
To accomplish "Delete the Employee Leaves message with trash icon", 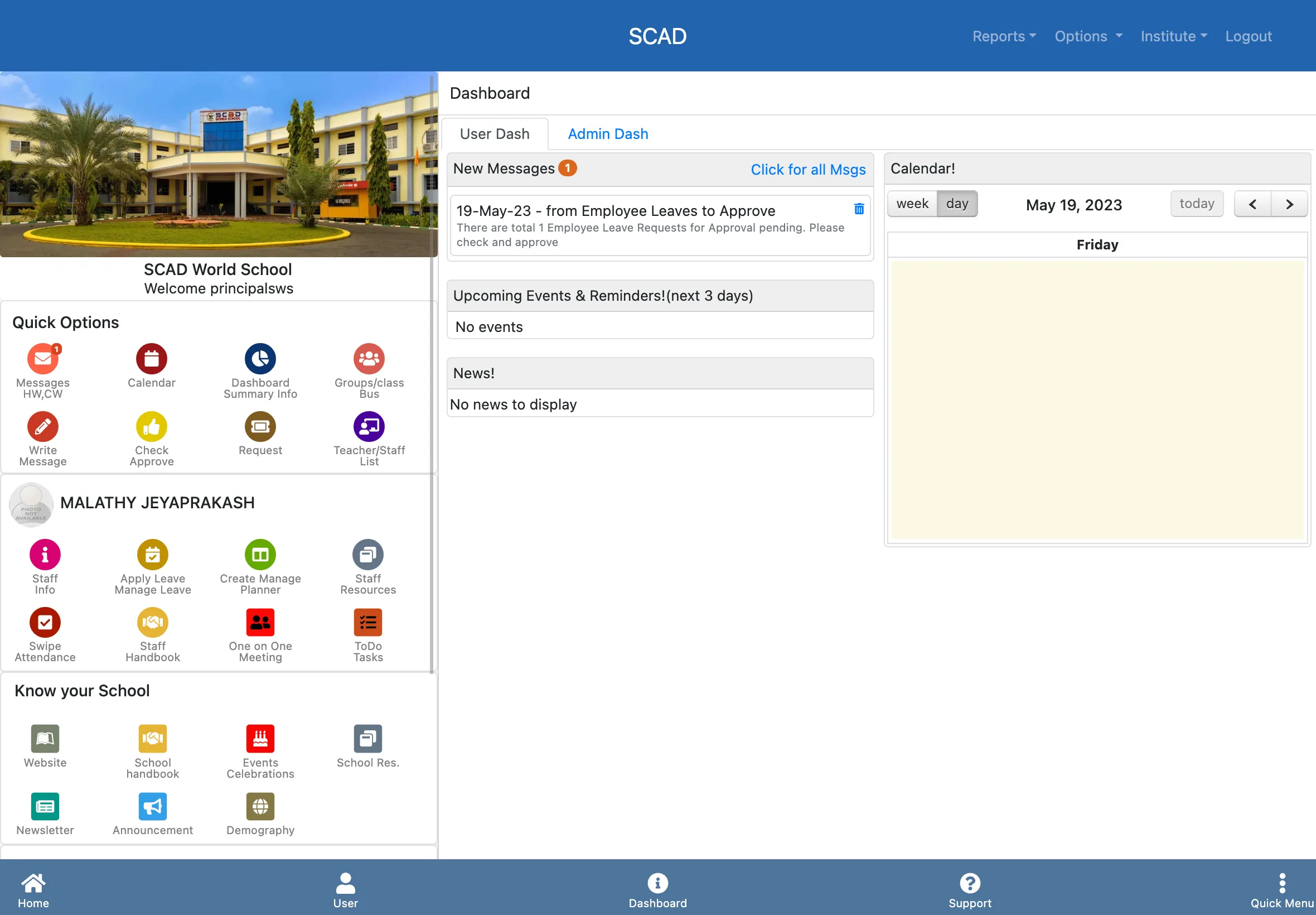I will point(859,209).
